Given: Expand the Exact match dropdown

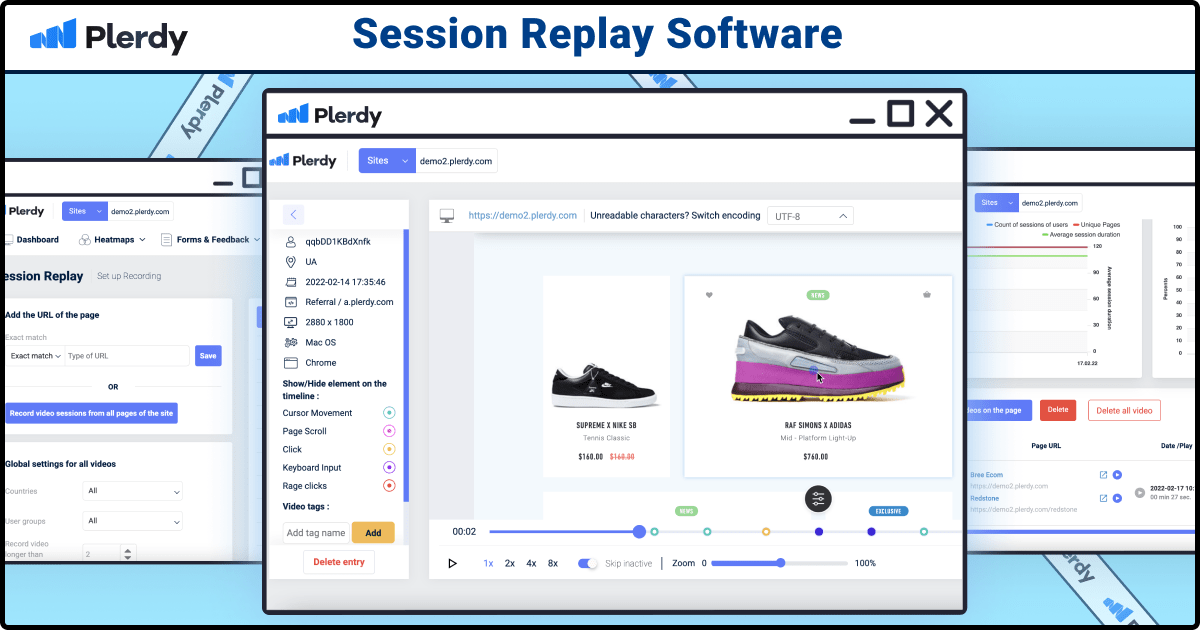Looking at the screenshot, I should [35, 355].
